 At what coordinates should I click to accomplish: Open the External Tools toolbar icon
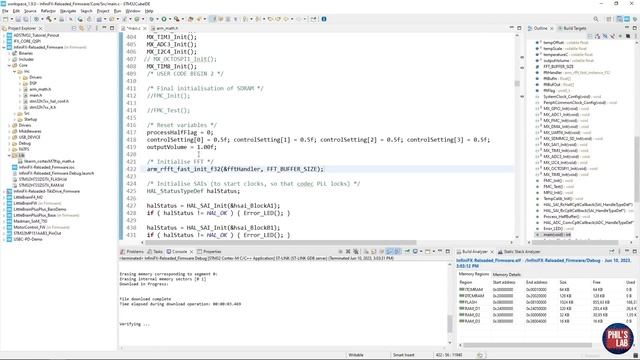click(176, 19)
